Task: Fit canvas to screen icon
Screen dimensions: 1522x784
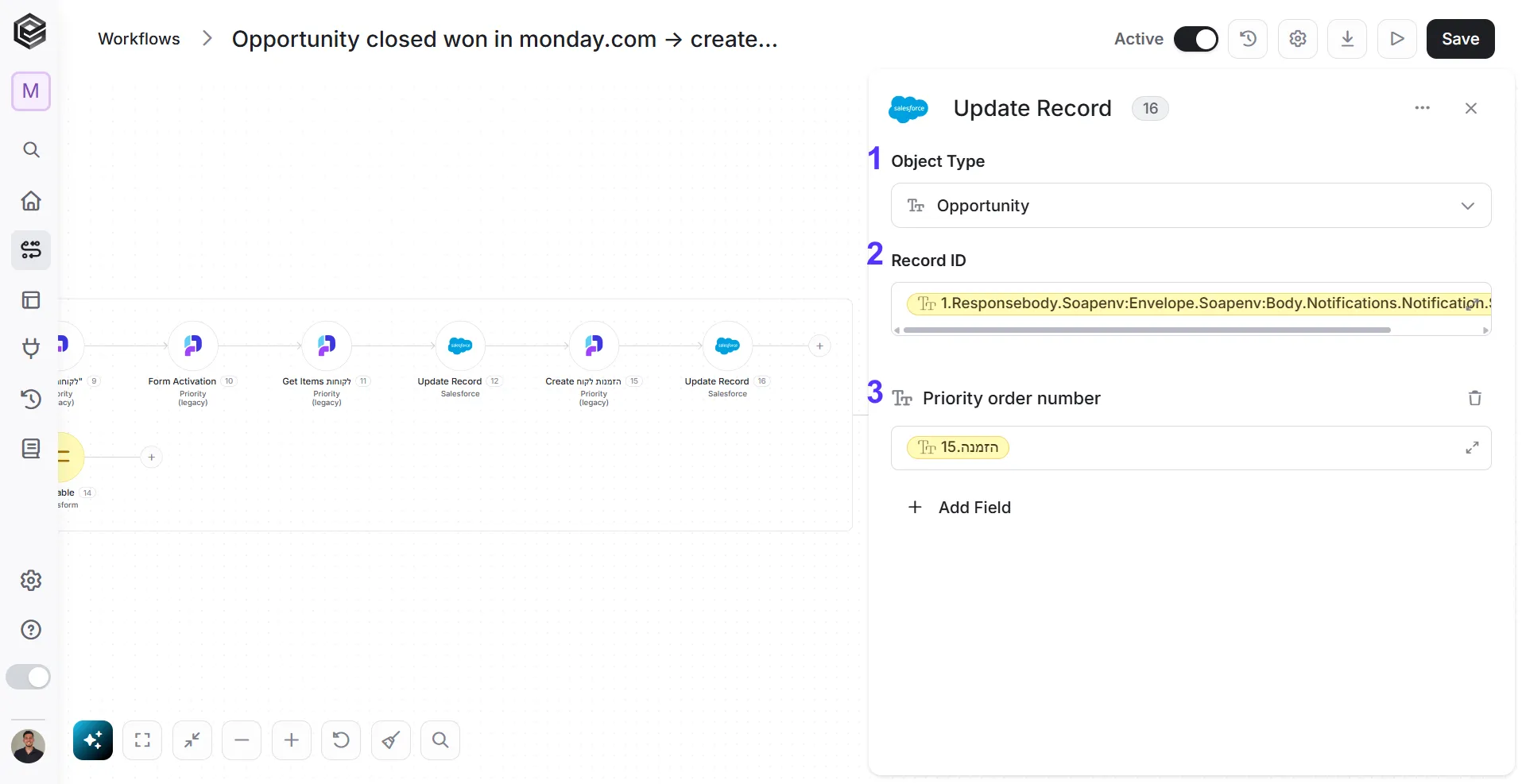Action: (x=142, y=740)
